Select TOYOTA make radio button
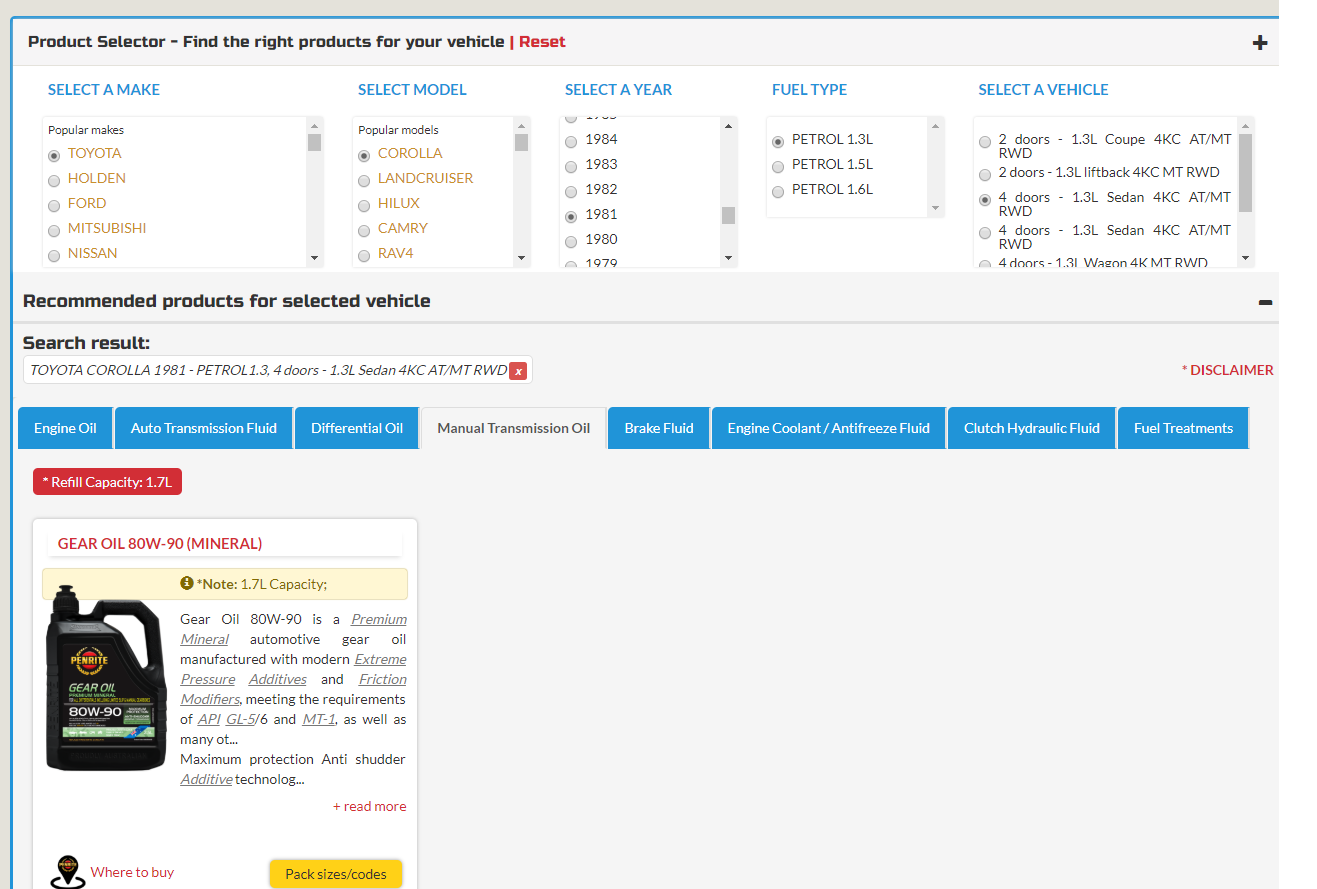Viewport: 1317px width, 889px height. point(54,156)
